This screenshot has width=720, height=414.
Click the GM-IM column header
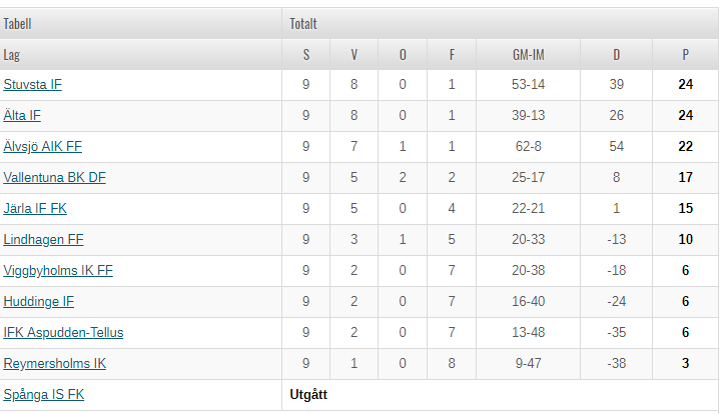coord(529,55)
